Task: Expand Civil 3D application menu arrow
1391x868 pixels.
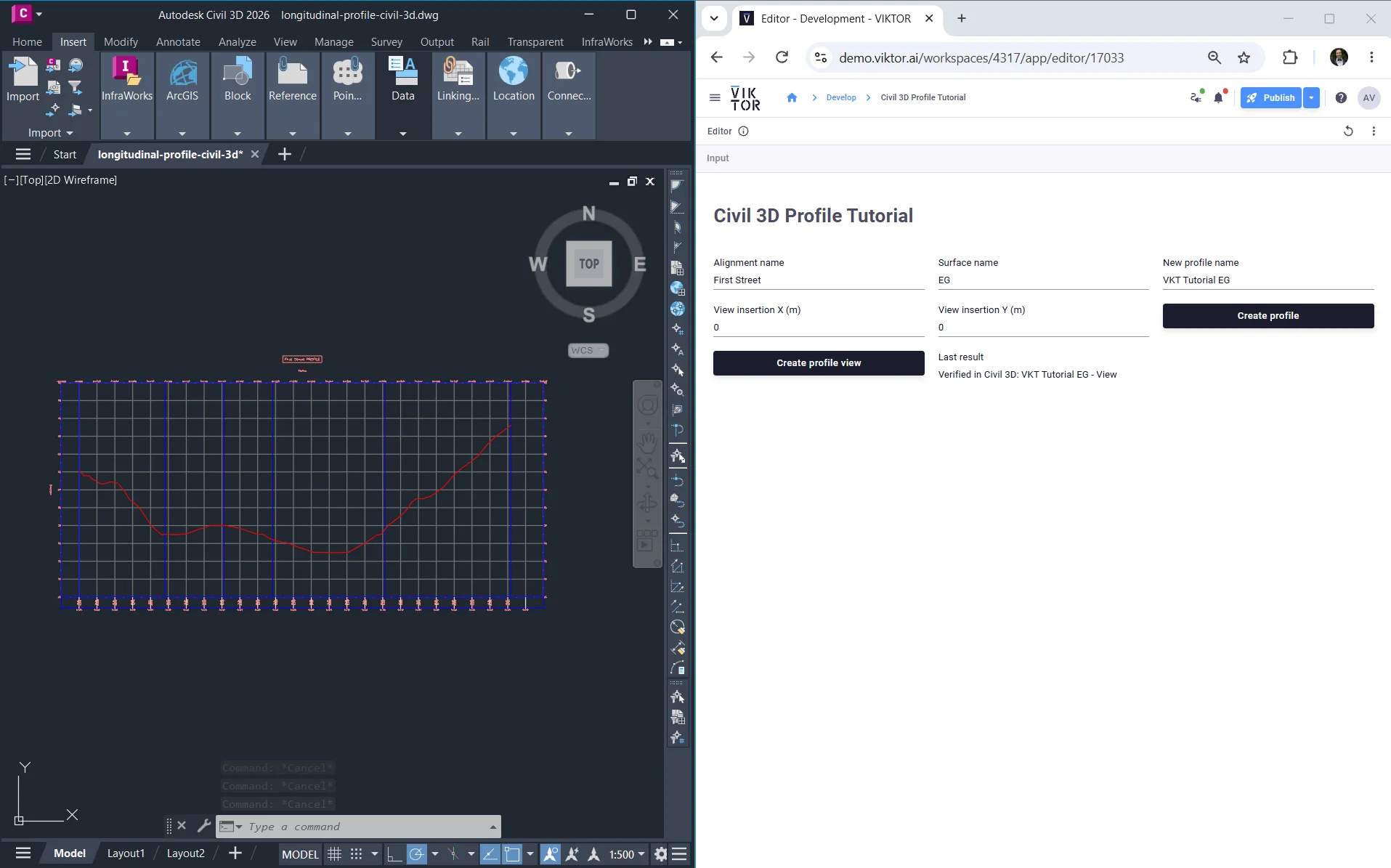Action: tap(39, 14)
